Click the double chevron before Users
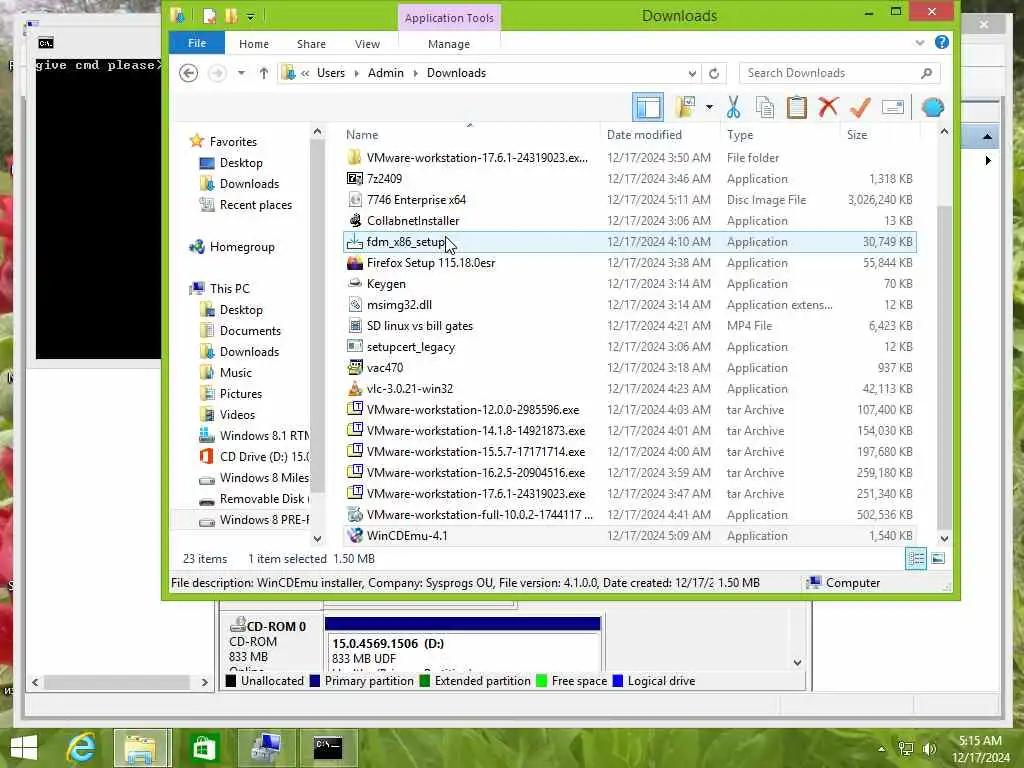Viewport: 1024px width, 768px height. 305,73
